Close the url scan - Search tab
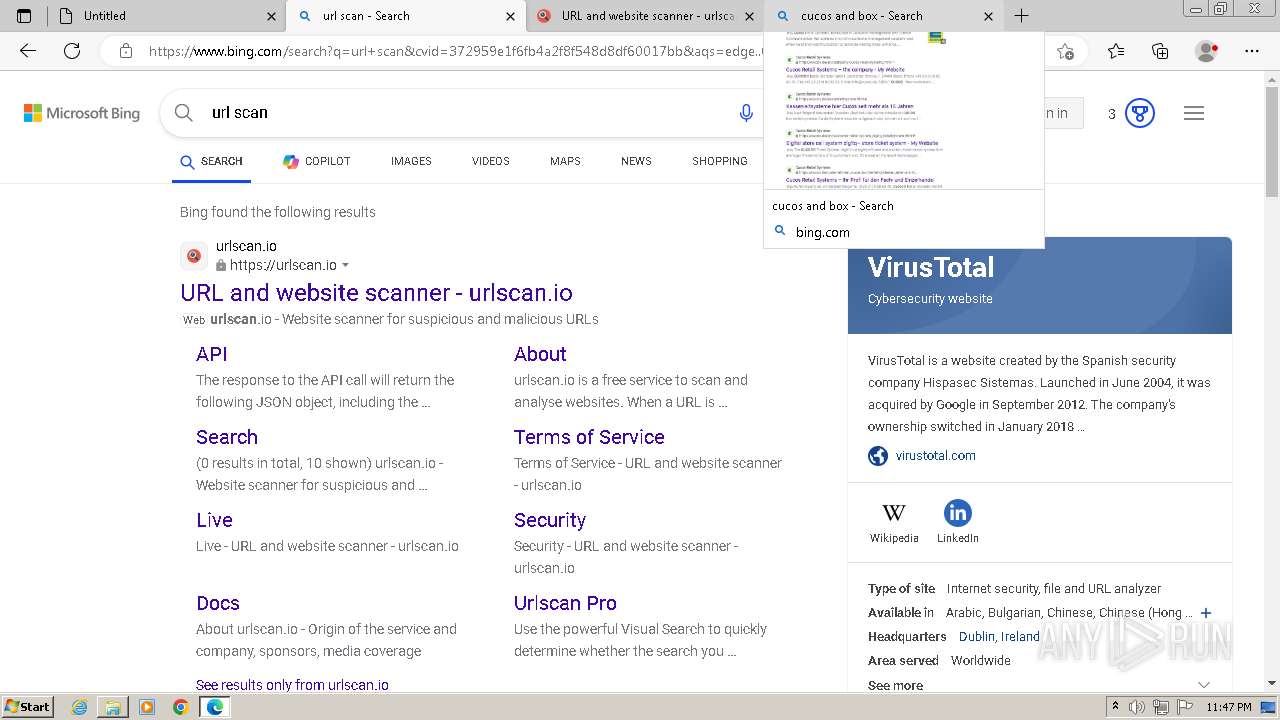This screenshot has height=720, width=1280. (x=510, y=16)
